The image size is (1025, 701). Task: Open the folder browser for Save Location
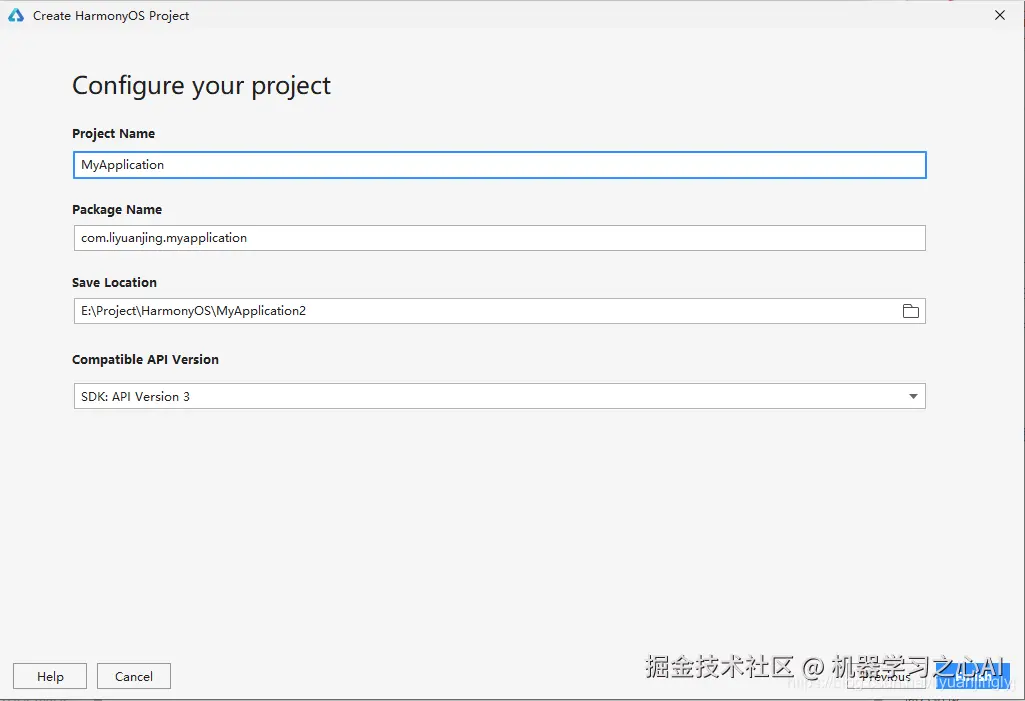(x=910, y=311)
